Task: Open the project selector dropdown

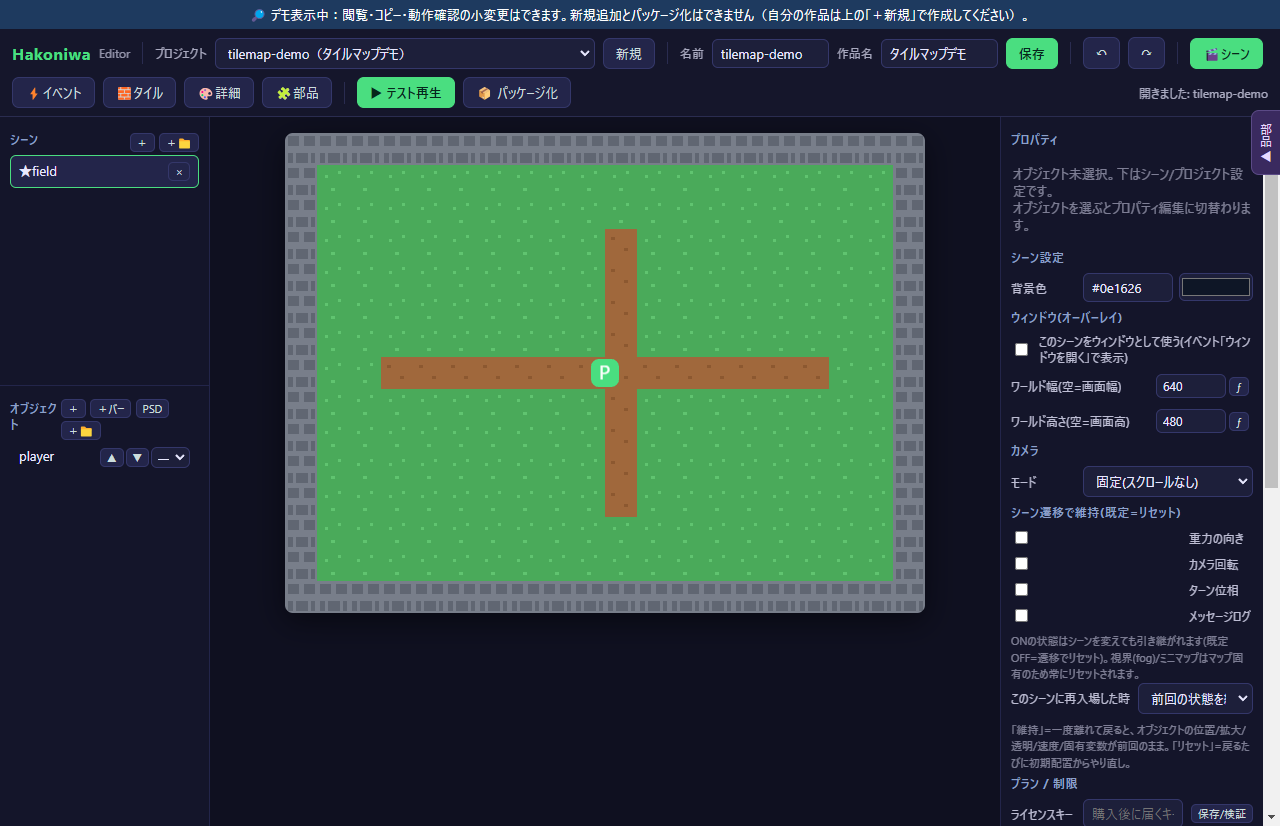Action: click(405, 54)
